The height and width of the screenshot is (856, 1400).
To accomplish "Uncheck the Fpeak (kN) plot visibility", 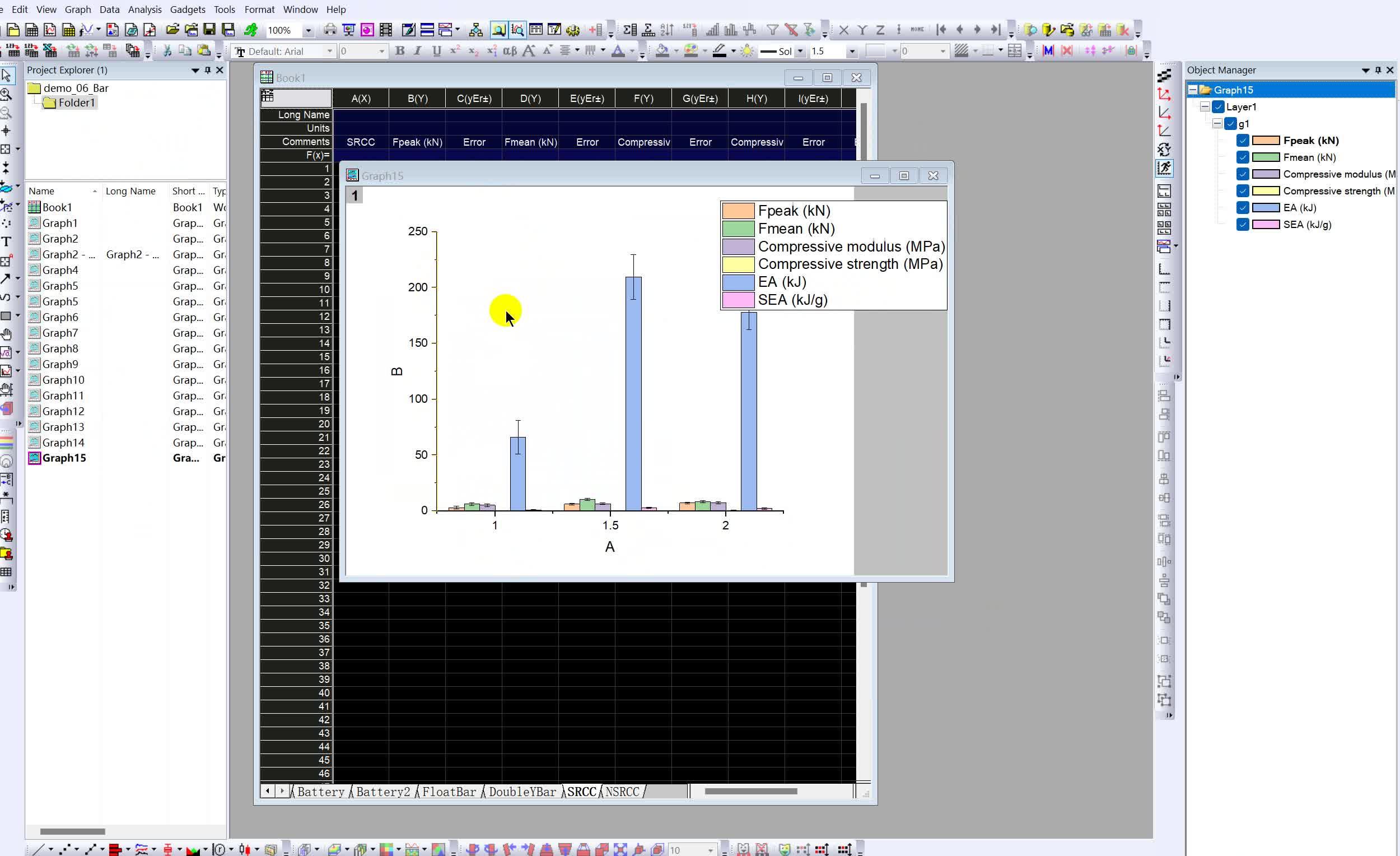I will [x=1243, y=141].
